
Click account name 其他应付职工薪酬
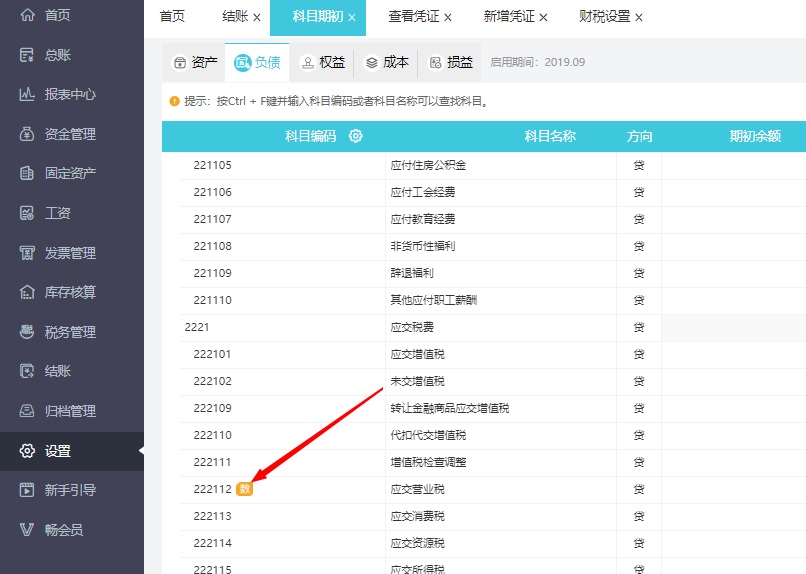(433, 300)
